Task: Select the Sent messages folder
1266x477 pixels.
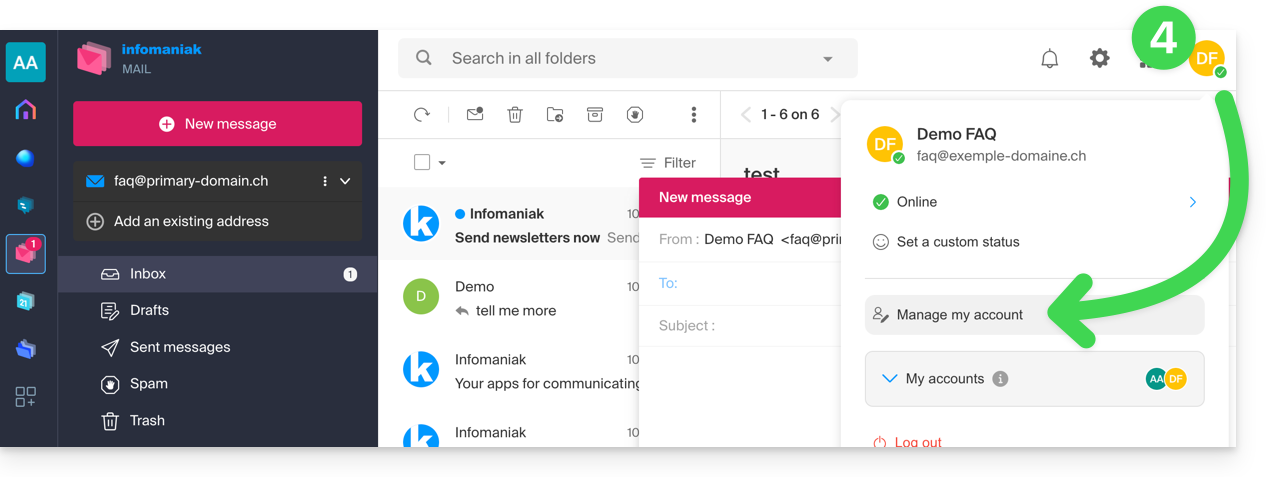Action: point(180,347)
